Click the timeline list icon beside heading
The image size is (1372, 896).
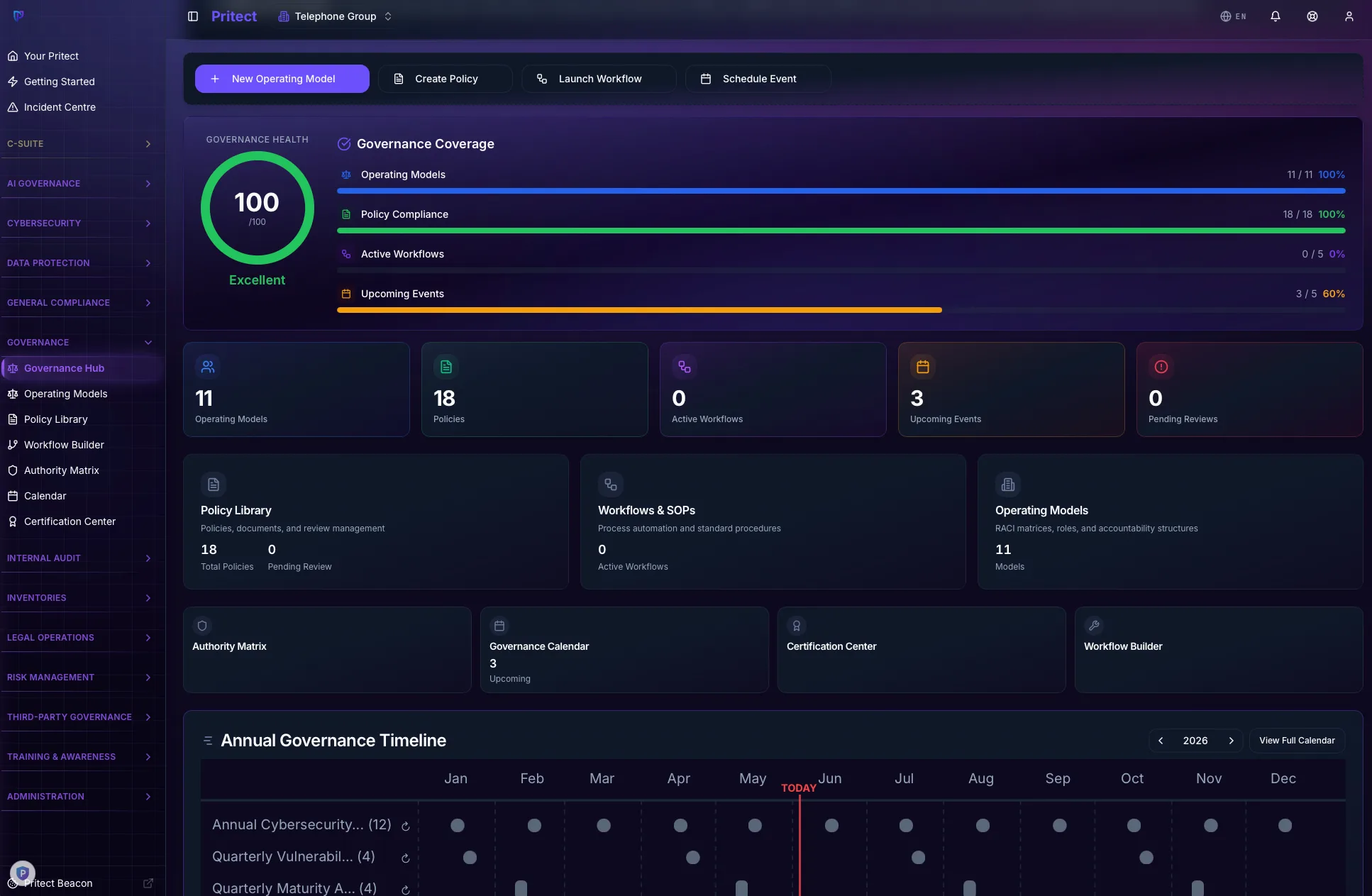(208, 741)
